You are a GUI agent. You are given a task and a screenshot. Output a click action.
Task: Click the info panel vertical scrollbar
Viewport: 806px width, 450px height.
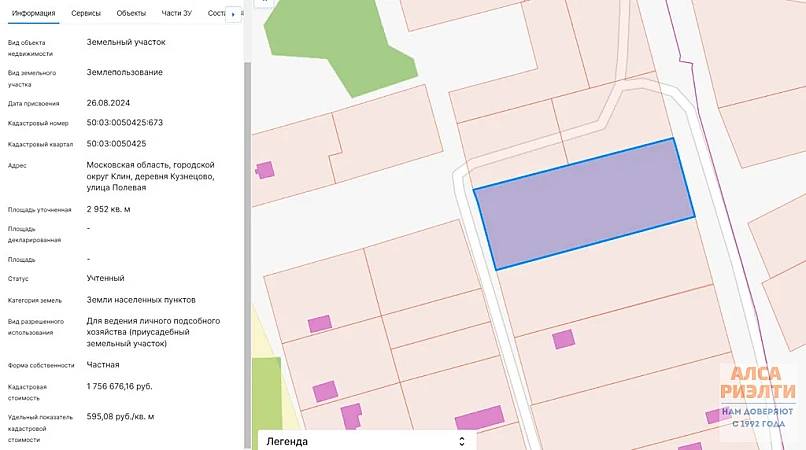pos(247,200)
